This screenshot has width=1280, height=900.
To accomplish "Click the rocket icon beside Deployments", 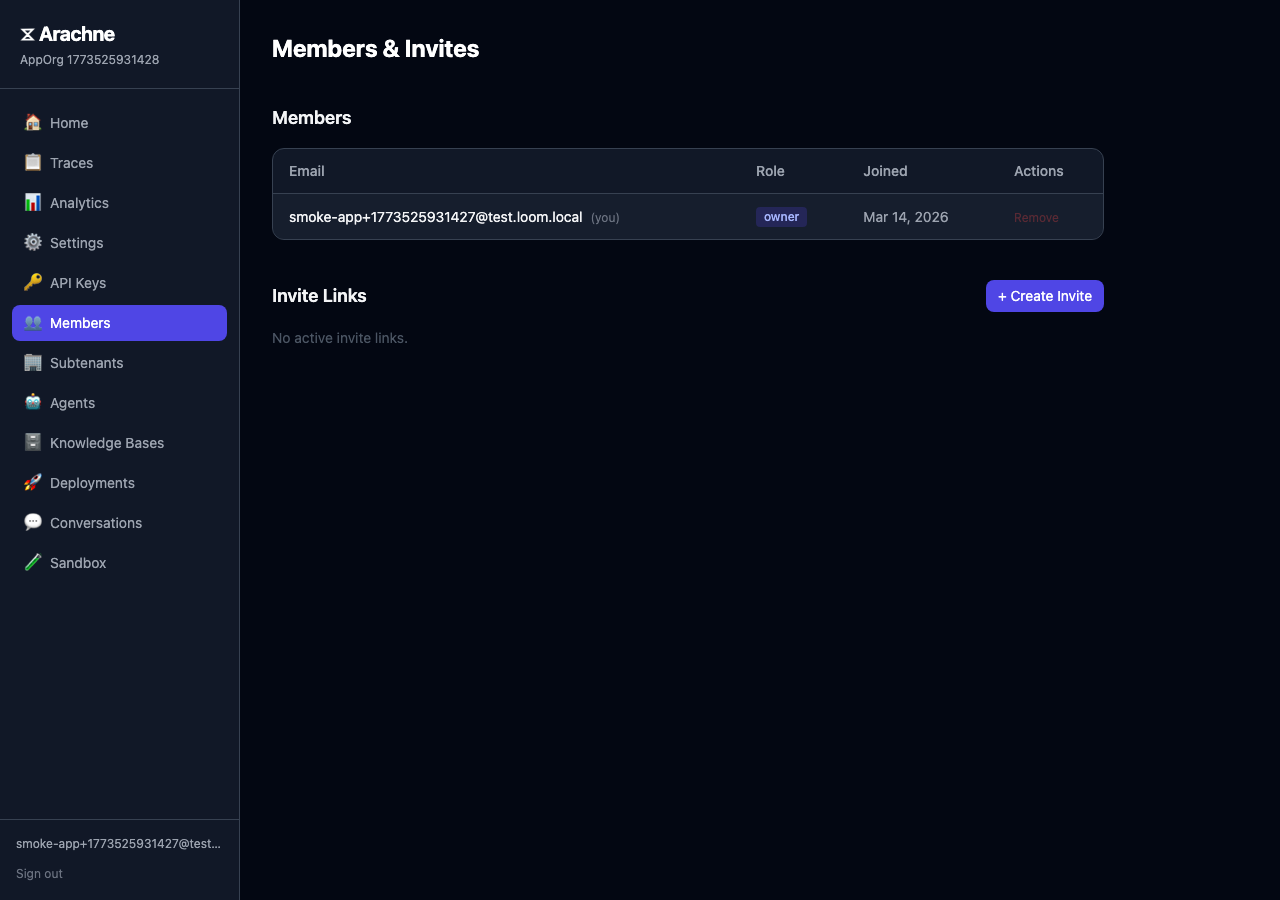I will point(33,483).
